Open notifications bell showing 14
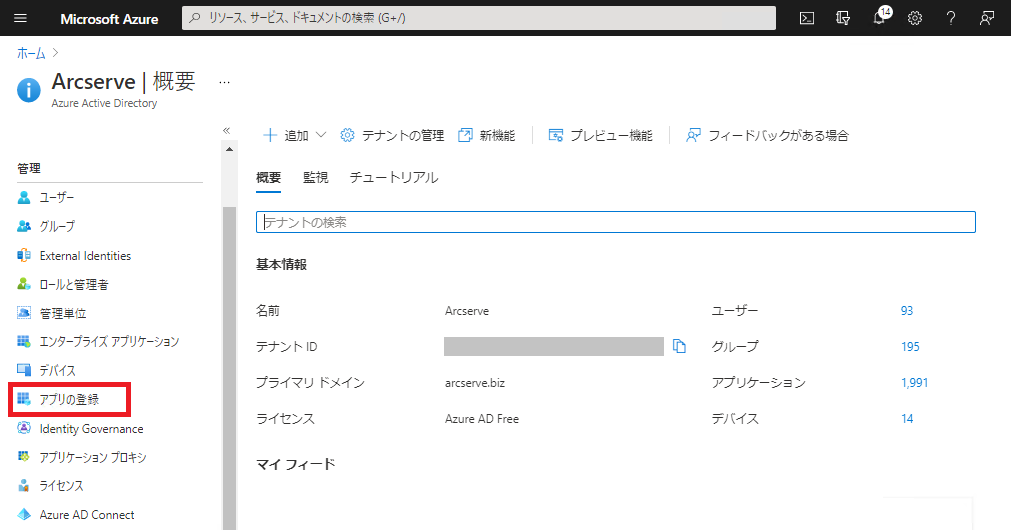 pos(880,16)
